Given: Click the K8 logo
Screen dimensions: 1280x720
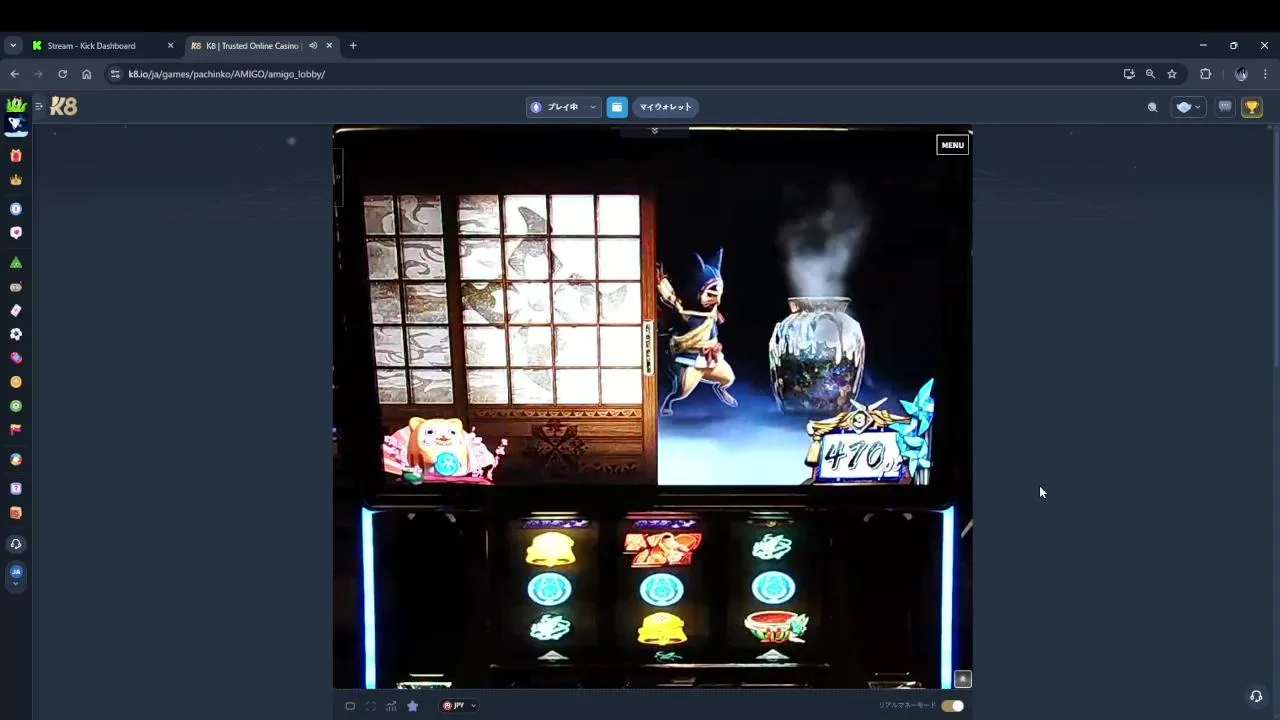Looking at the screenshot, I should pos(63,106).
